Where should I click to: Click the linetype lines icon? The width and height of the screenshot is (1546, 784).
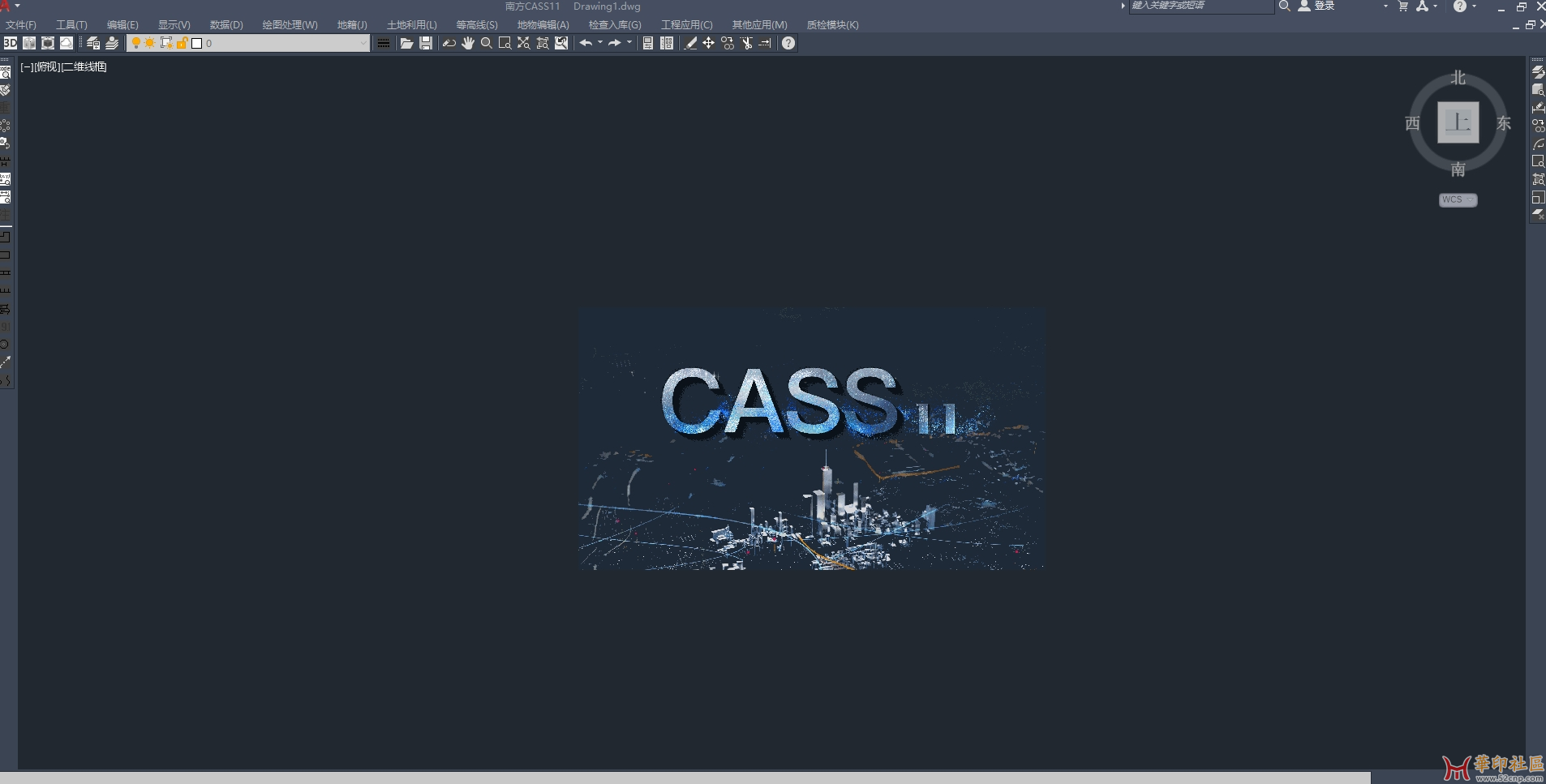384,43
